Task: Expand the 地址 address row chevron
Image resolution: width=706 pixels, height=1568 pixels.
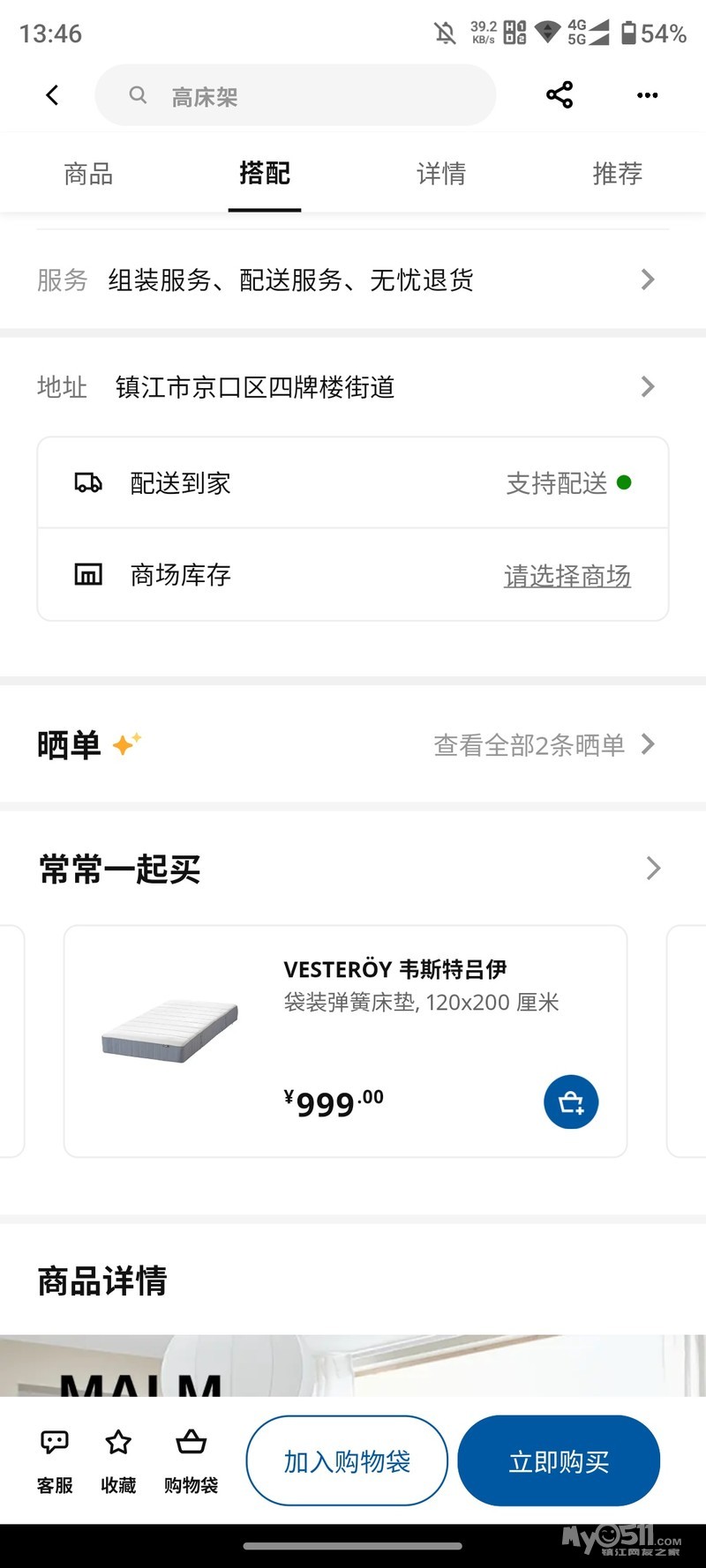Action: point(647,387)
